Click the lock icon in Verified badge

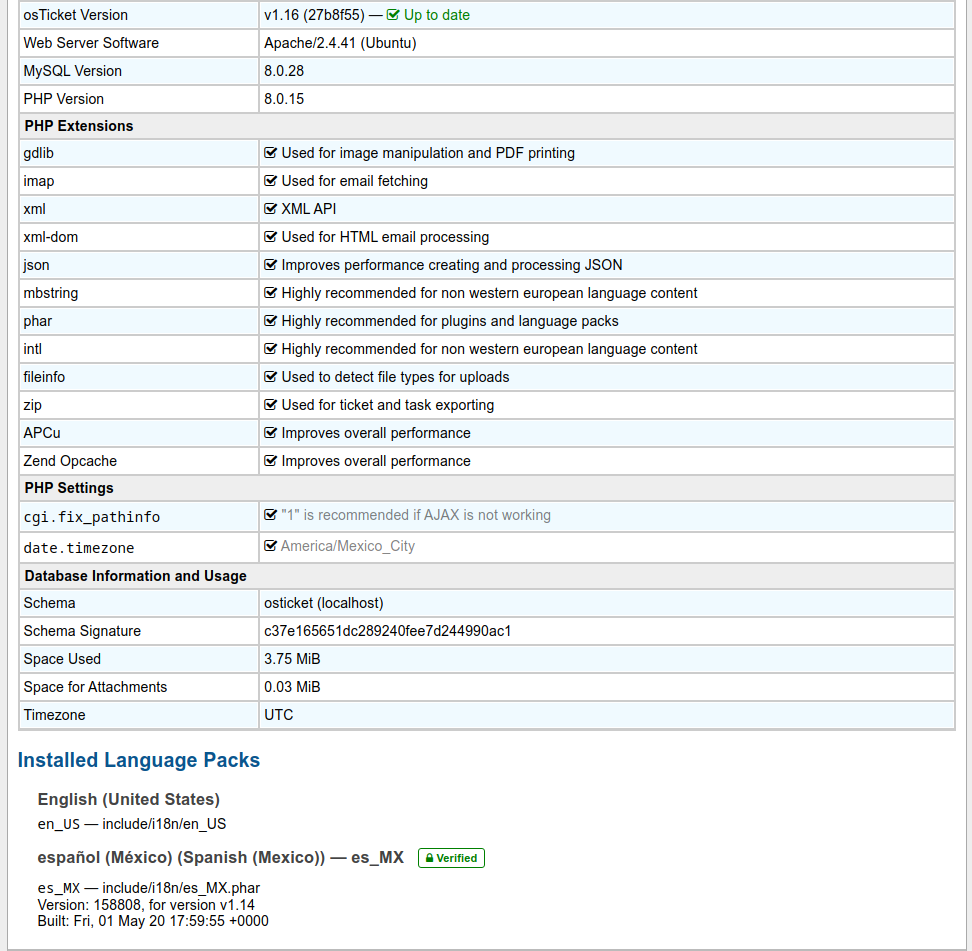[429, 858]
